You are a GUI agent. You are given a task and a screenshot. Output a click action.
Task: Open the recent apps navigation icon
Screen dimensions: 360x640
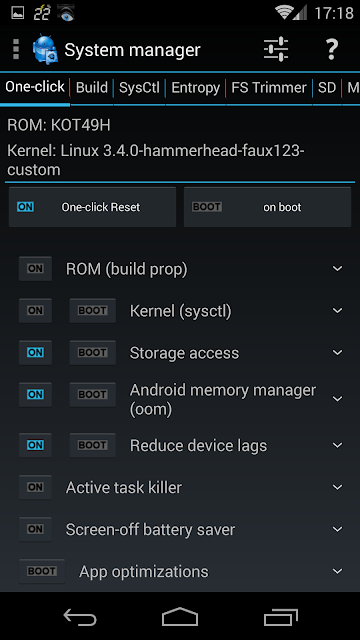(x=280, y=617)
